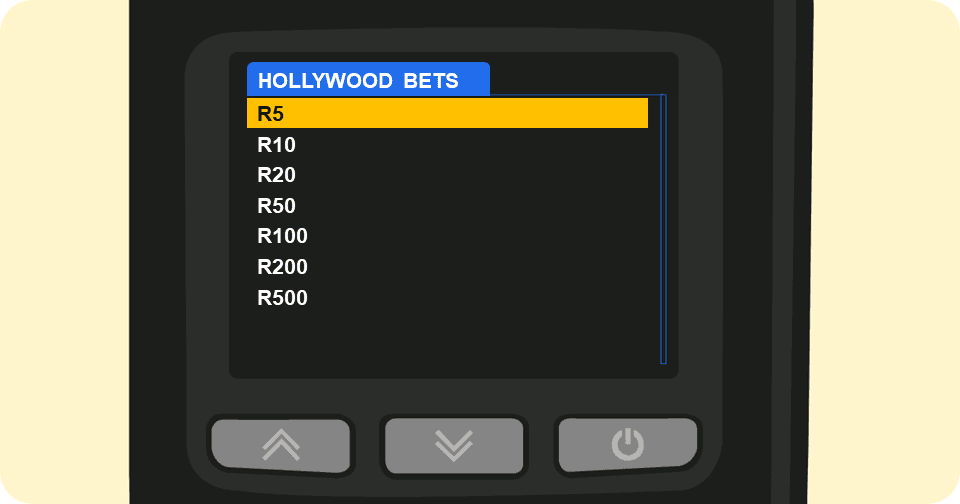Tap the downward double-chevron icon
Image resolution: width=960 pixels, height=504 pixels.
[x=454, y=445]
